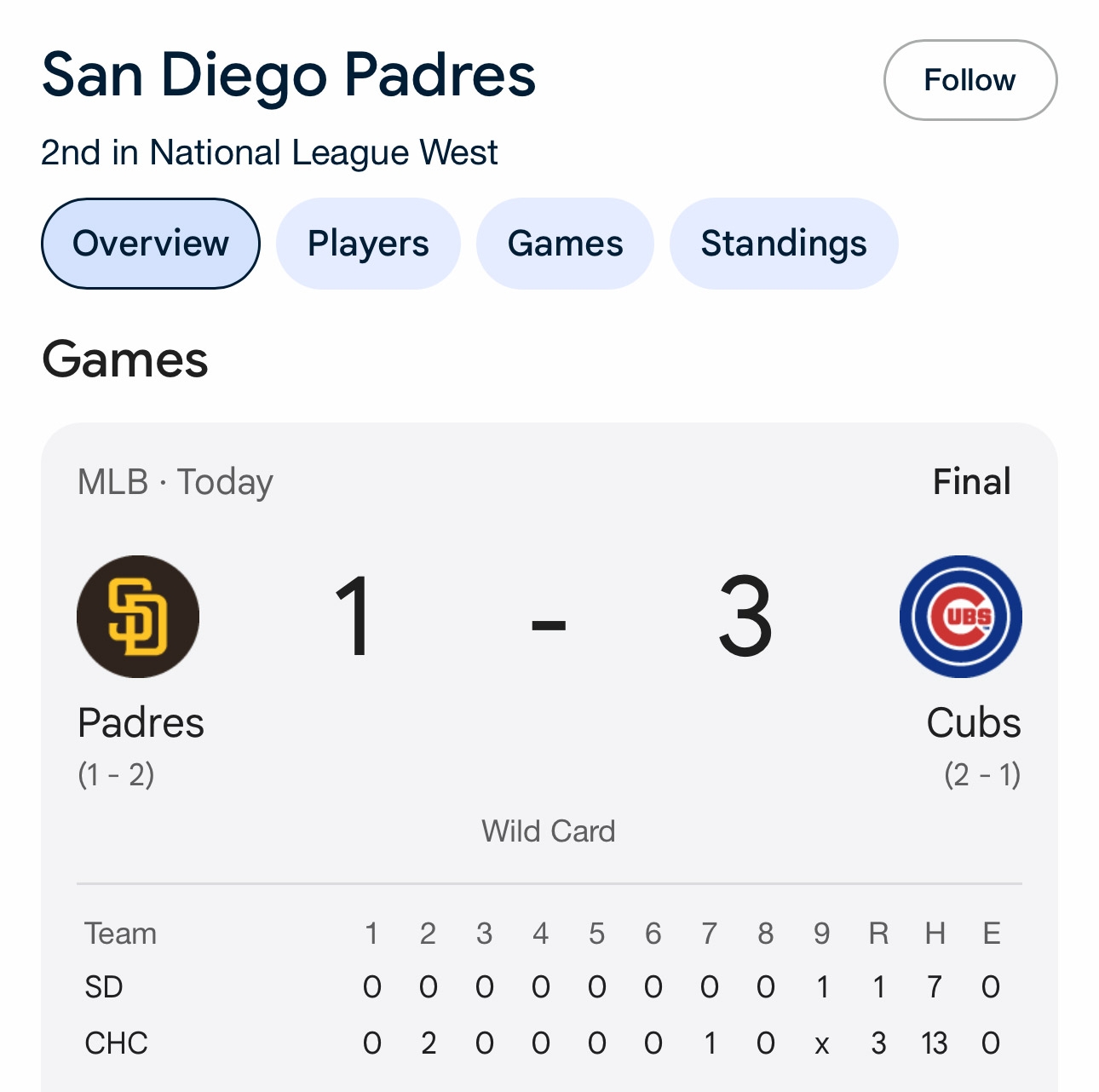
Task: Click the San Diego Padres logo icon
Action: [138, 617]
